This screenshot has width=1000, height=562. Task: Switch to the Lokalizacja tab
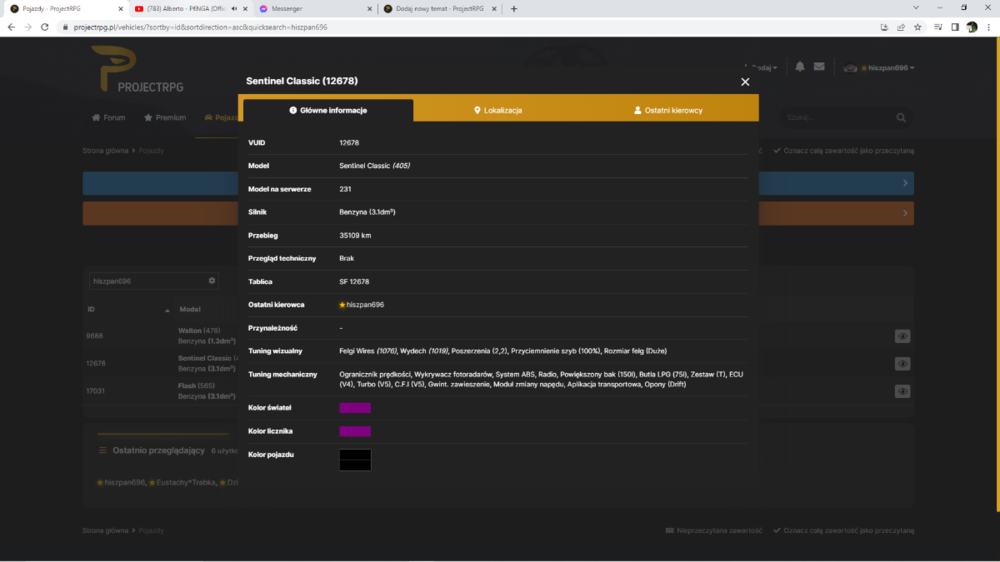(x=498, y=110)
